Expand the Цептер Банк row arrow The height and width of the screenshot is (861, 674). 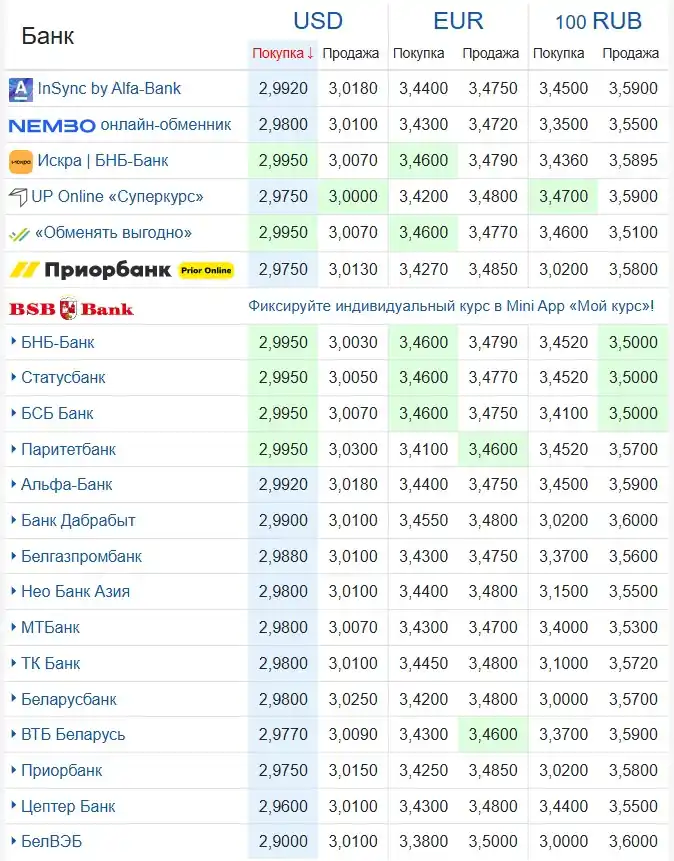tap(13, 806)
